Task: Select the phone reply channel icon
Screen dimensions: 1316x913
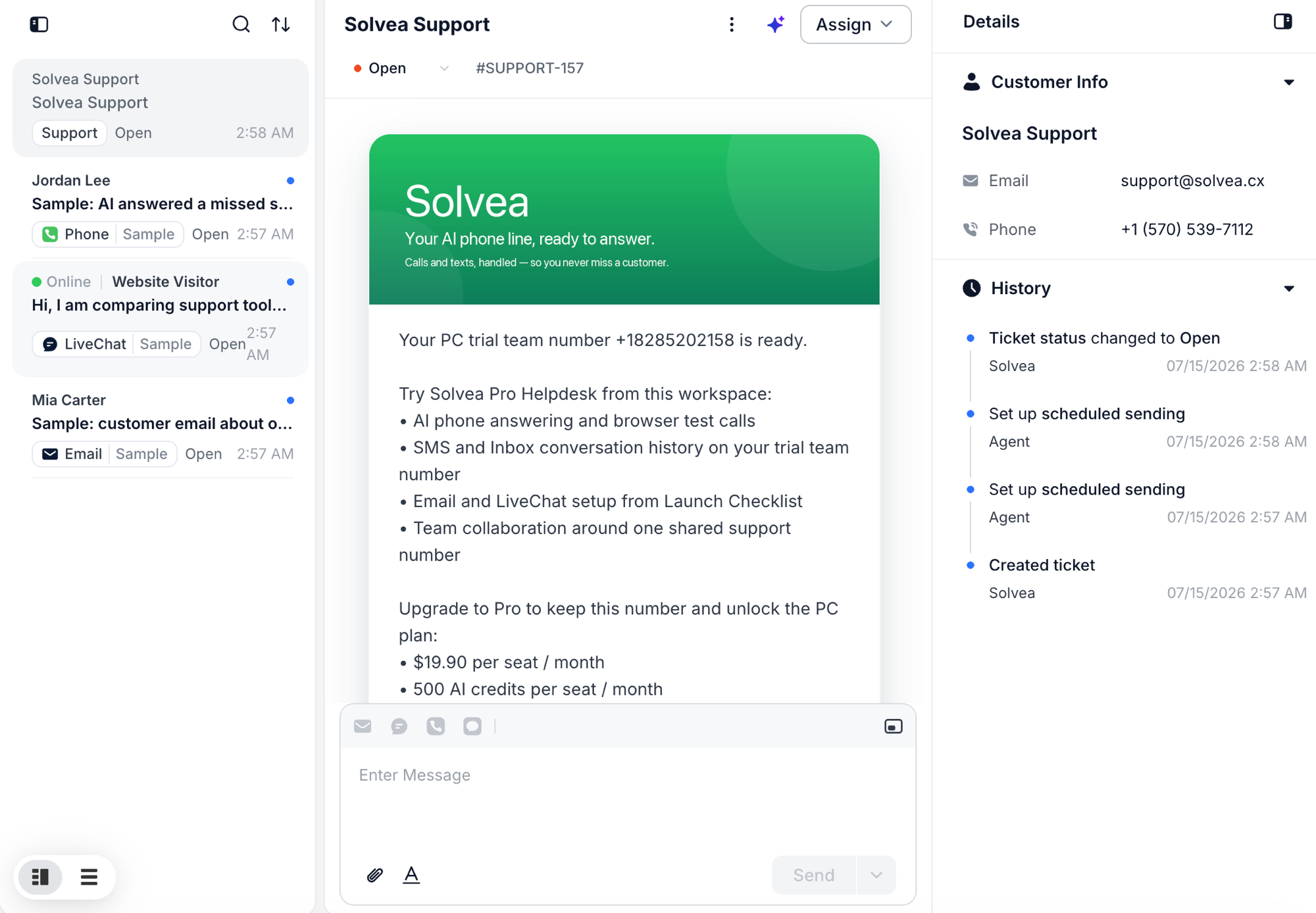Action: coord(436,726)
